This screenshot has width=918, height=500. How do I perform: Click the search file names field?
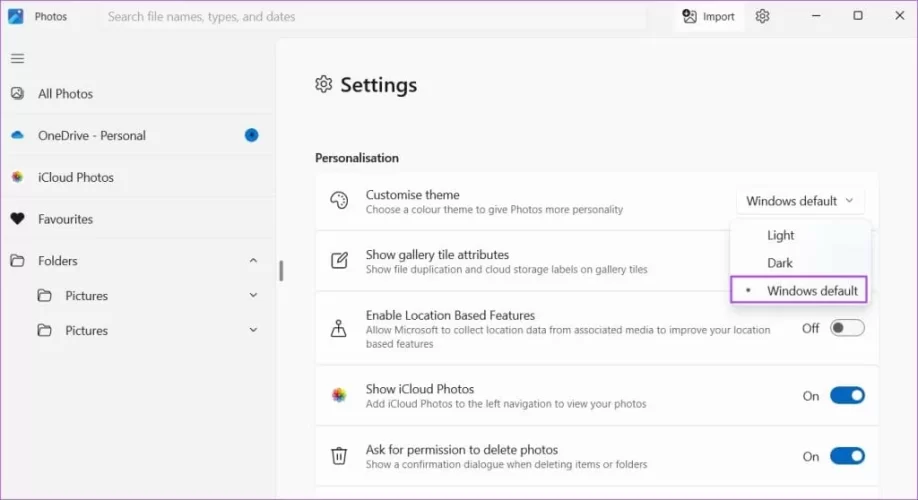point(380,16)
